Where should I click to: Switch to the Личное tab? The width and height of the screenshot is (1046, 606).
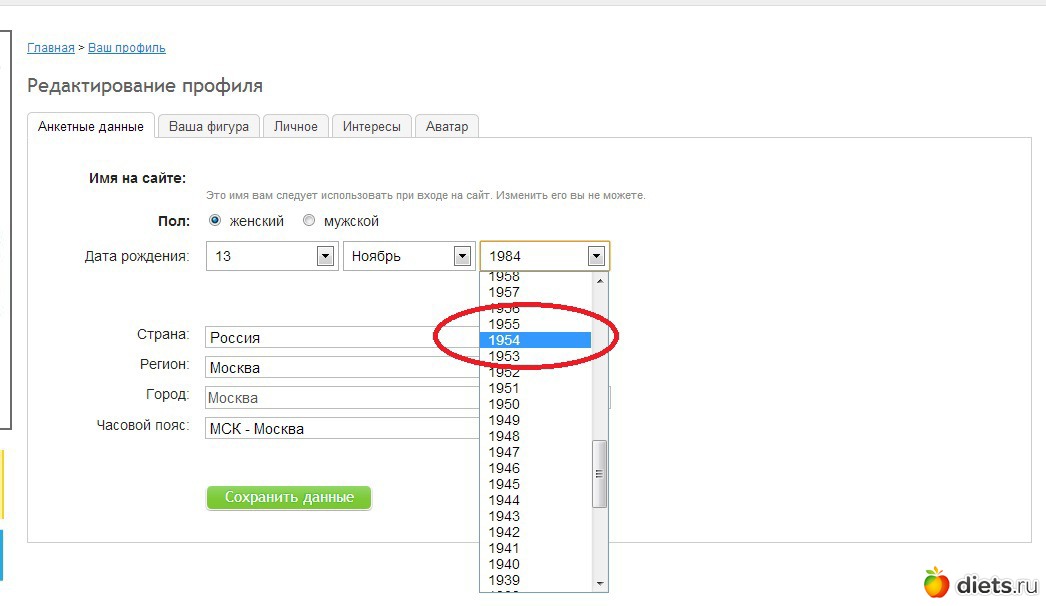pyautogui.click(x=296, y=127)
